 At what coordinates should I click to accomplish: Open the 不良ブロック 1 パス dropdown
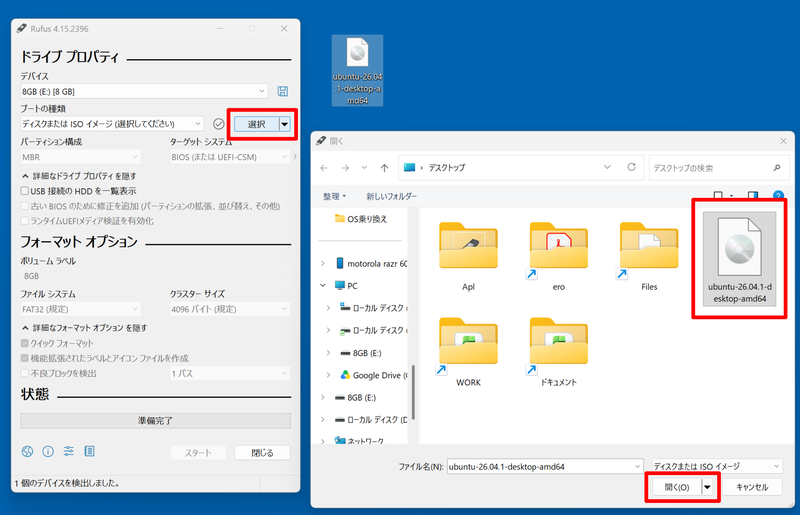pyautogui.click(x=230, y=373)
